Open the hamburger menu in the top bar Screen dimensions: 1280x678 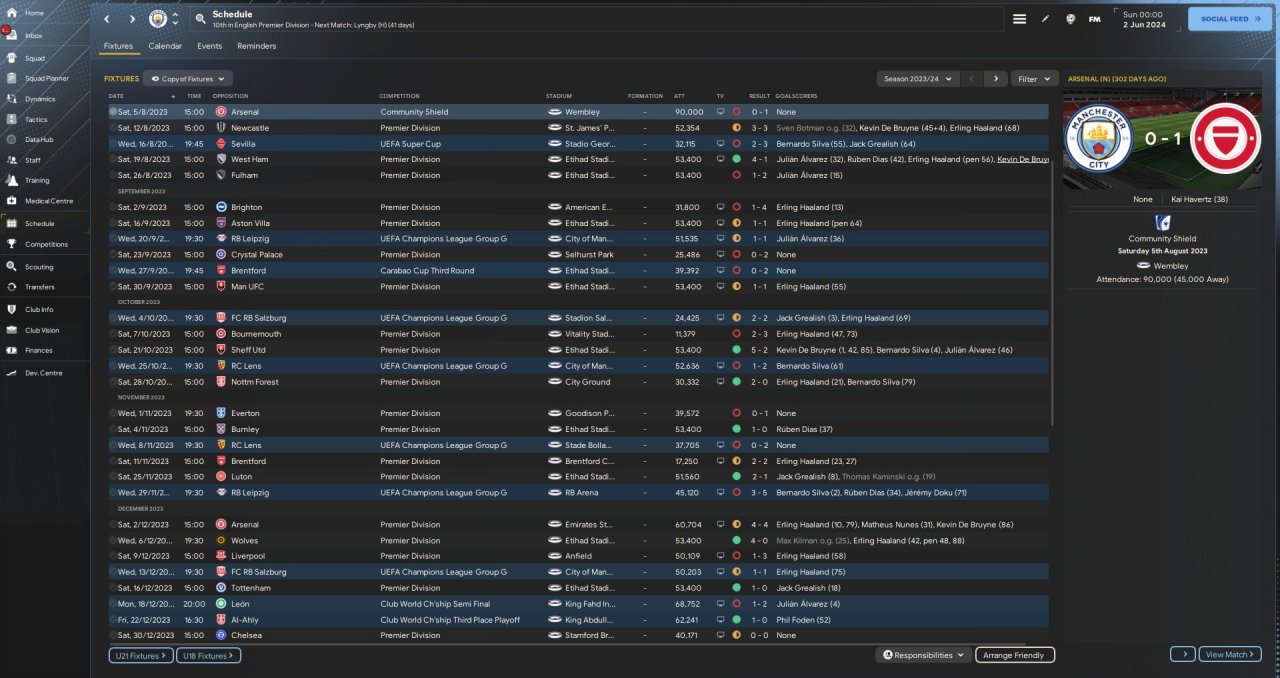click(x=1019, y=19)
